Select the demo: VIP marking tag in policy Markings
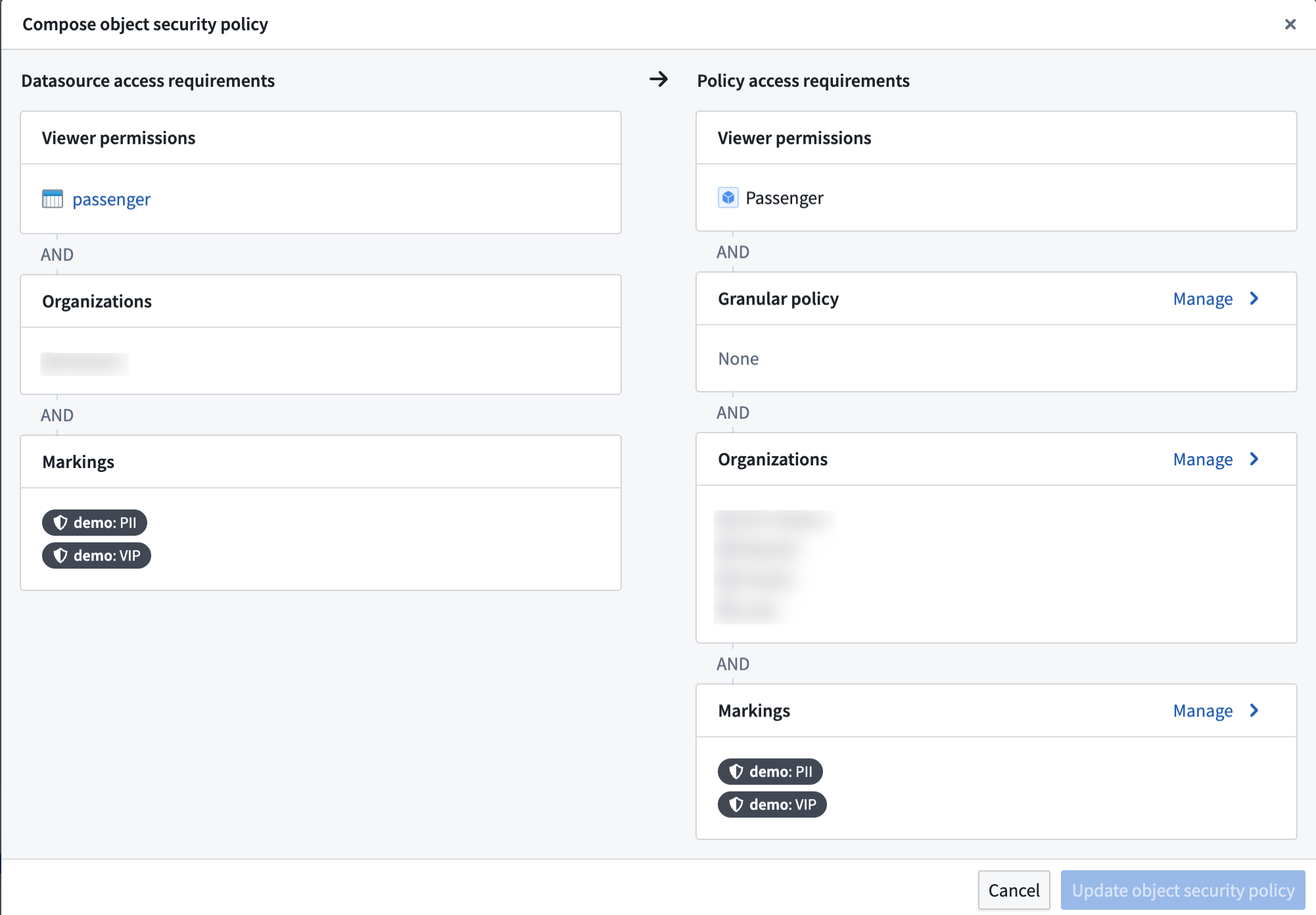Viewport: 1316px width, 915px height. click(x=772, y=805)
